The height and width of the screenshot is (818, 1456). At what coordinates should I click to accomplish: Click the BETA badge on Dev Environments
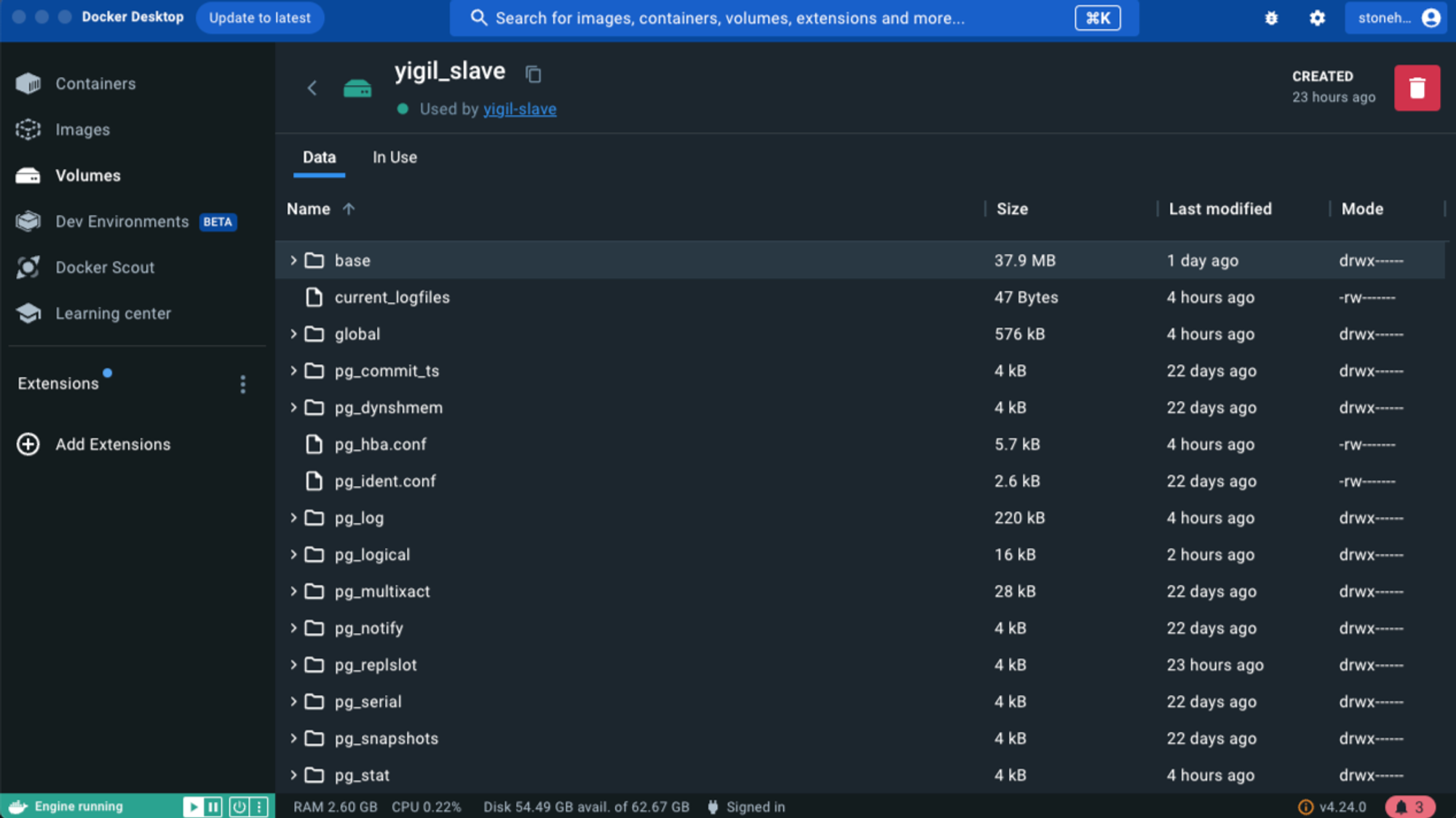tap(218, 222)
